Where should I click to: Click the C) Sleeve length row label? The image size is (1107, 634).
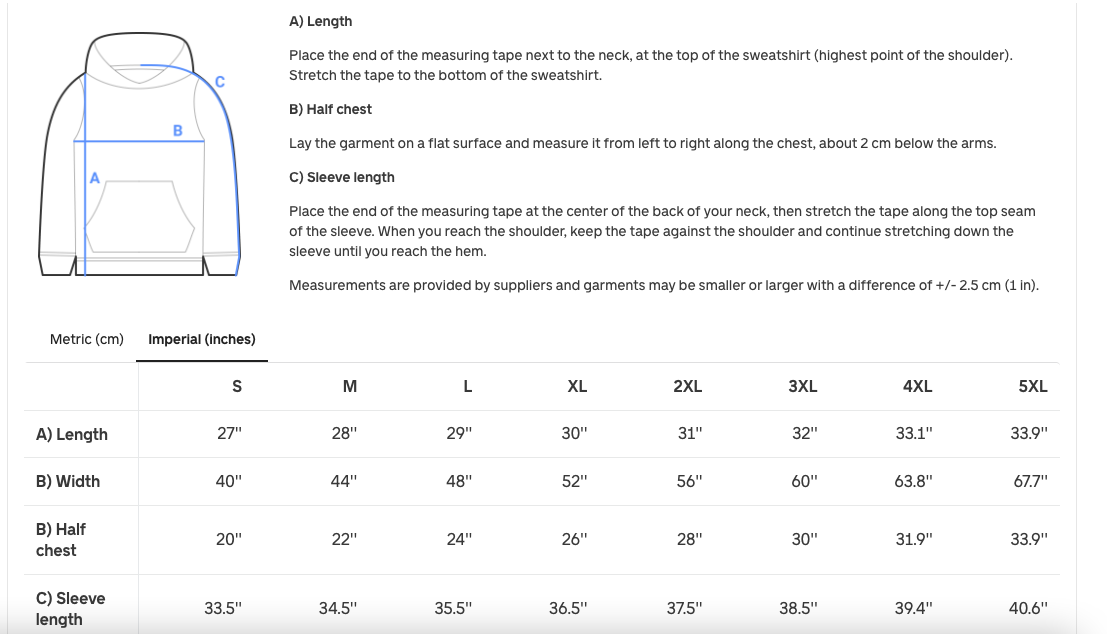70,608
